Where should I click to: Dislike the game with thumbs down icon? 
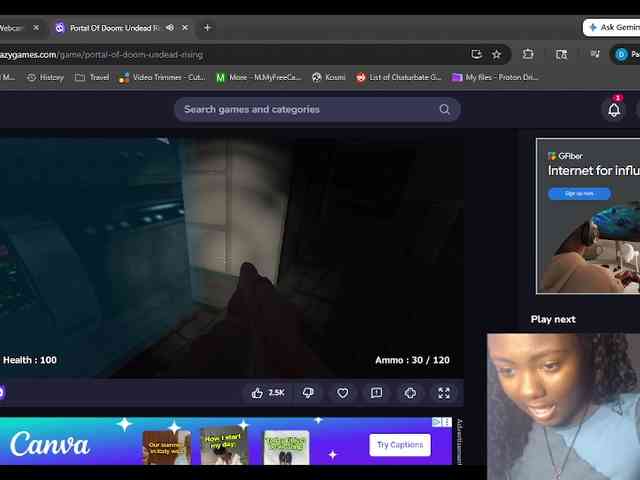tap(308, 393)
